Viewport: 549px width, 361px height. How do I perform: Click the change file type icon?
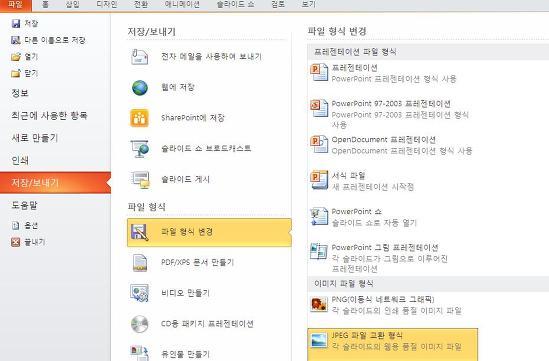coord(140,232)
